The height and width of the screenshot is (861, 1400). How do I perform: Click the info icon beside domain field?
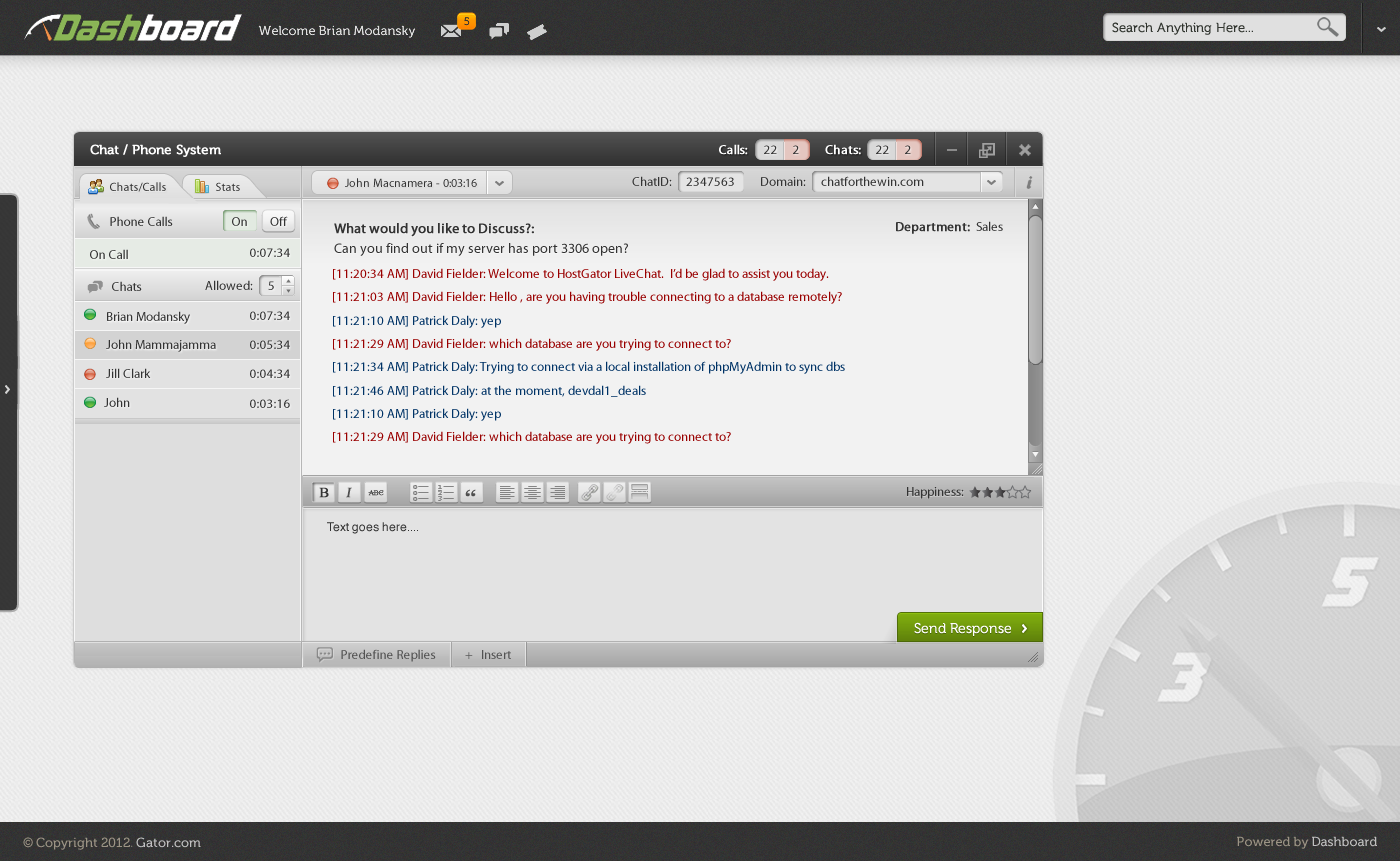tap(1029, 183)
